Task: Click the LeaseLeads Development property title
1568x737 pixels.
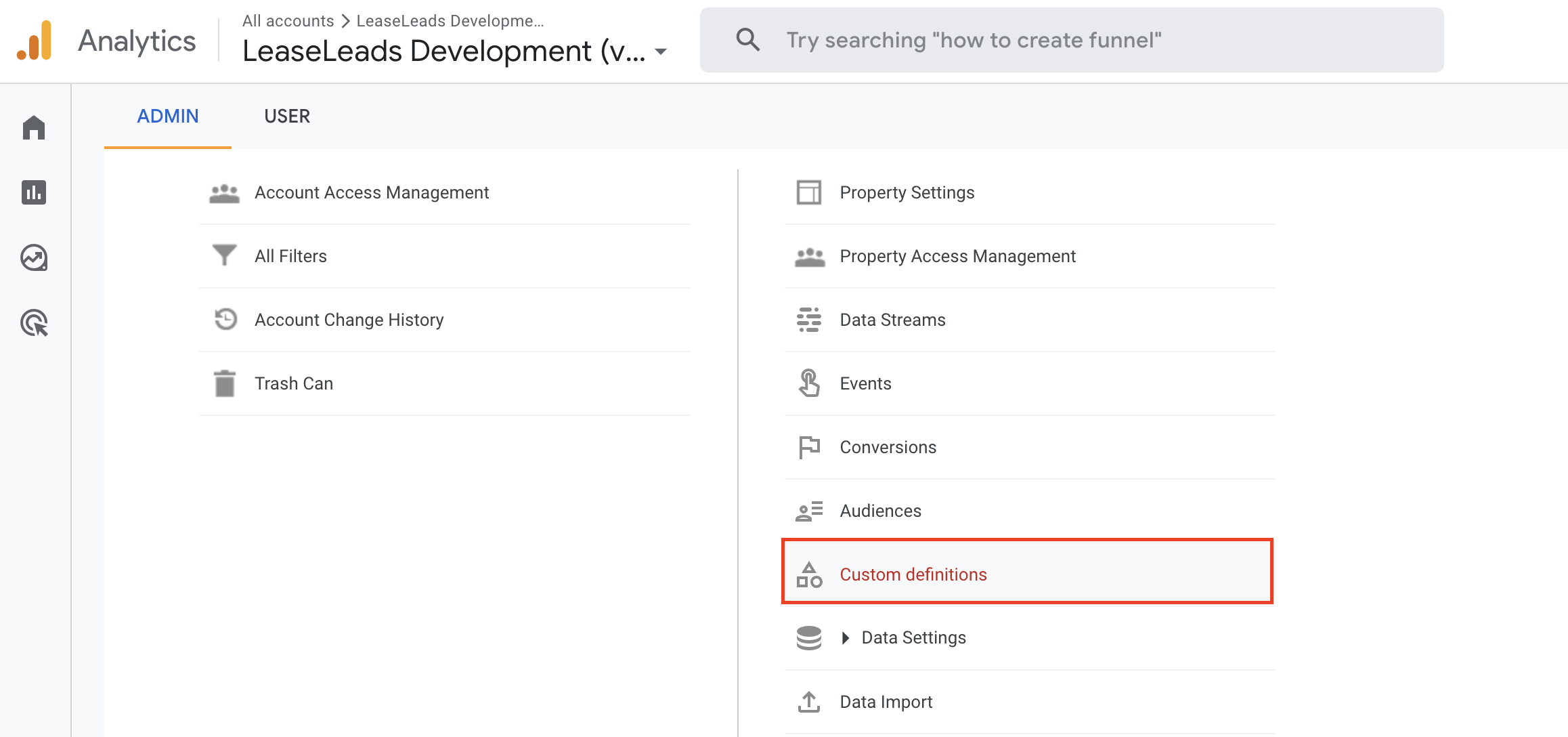Action: point(444,51)
